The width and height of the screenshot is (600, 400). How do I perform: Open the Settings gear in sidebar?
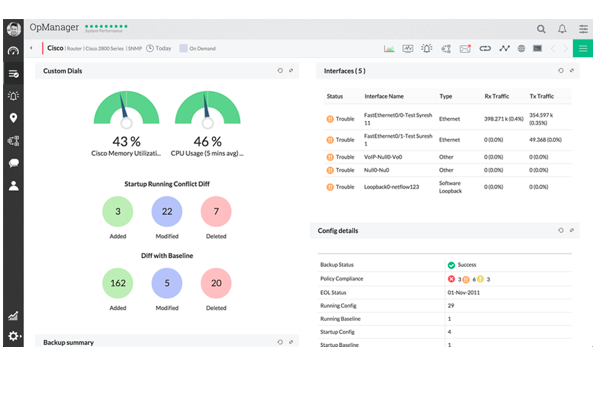[13, 337]
